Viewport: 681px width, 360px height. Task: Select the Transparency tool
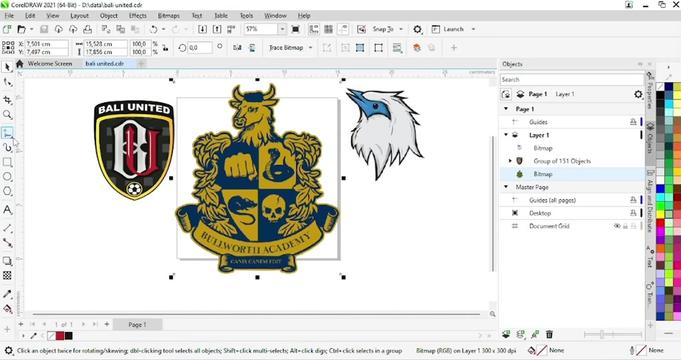[7, 275]
